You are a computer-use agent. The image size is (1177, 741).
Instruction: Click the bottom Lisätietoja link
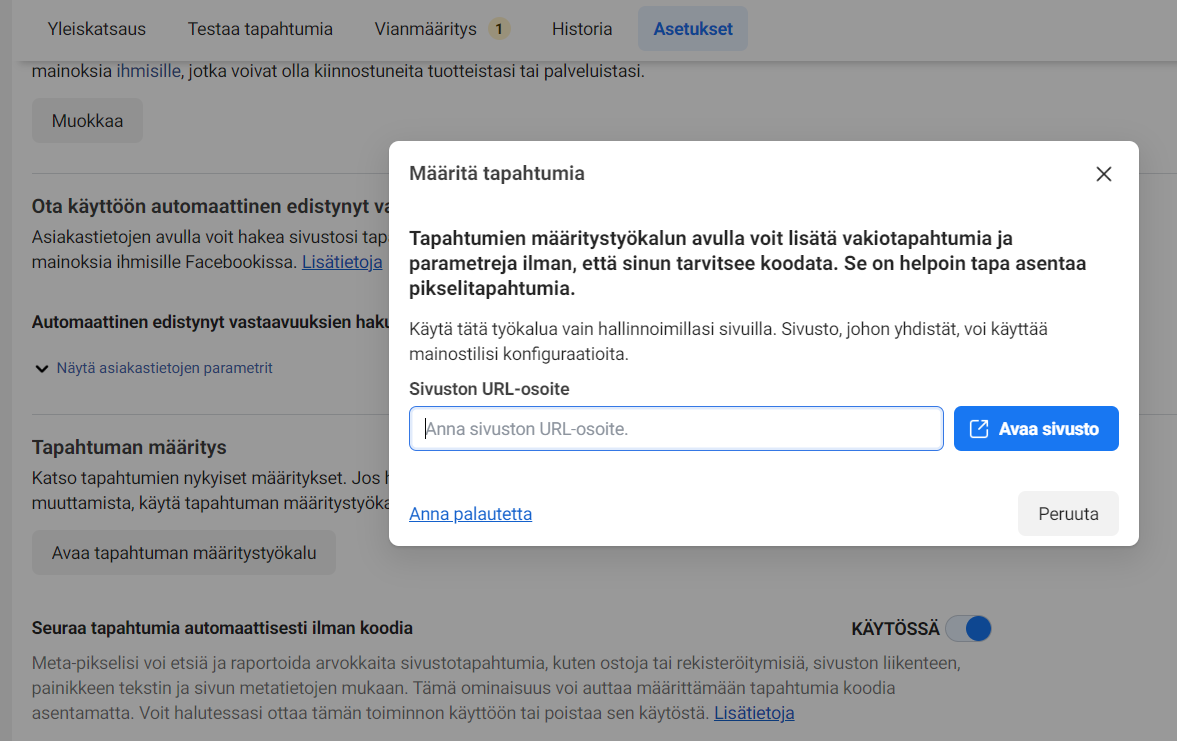coord(753,712)
